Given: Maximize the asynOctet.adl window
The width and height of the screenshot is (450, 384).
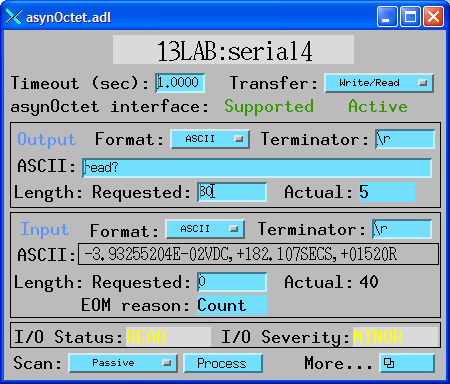Looking at the screenshot, I should tap(410, 16).
